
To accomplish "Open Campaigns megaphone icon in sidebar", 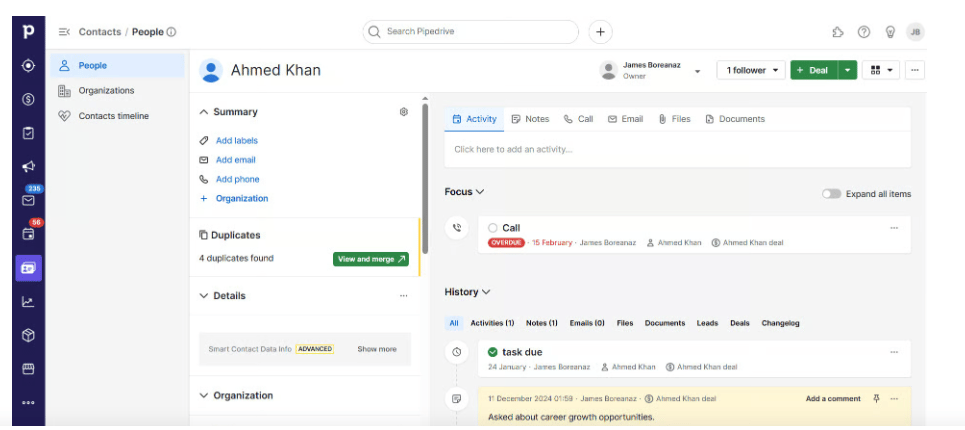I will tap(28, 167).
